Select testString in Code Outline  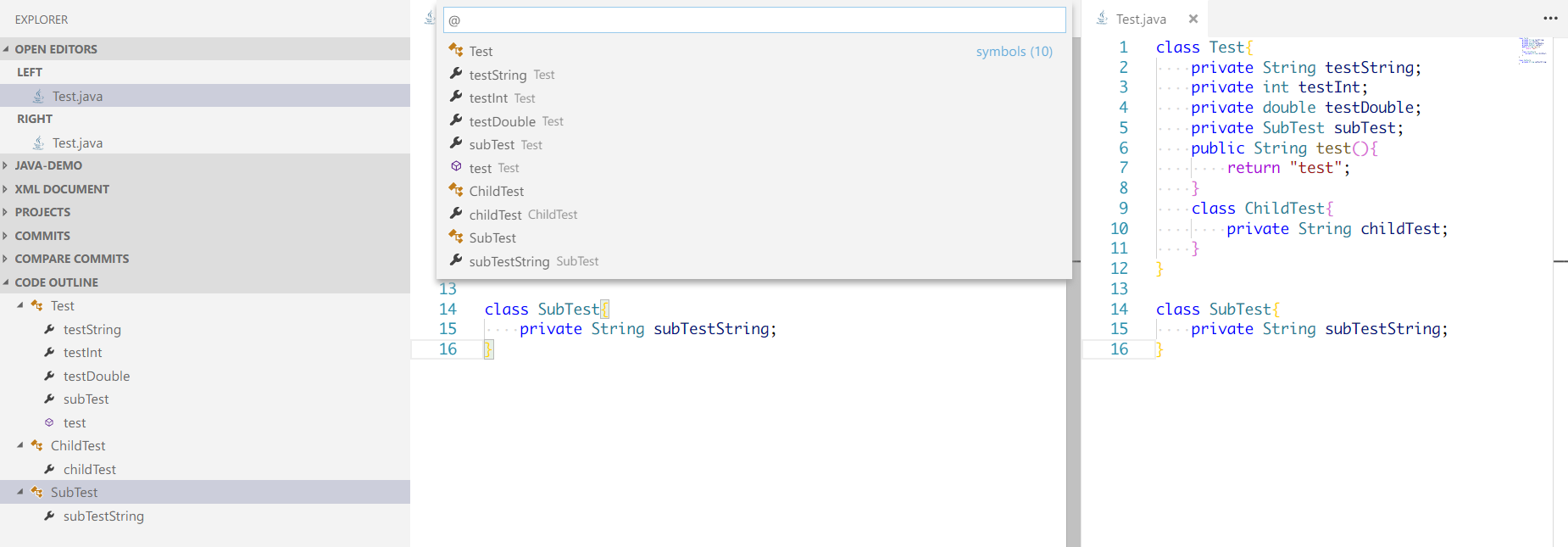pyautogui.click(x=205, y=329)
